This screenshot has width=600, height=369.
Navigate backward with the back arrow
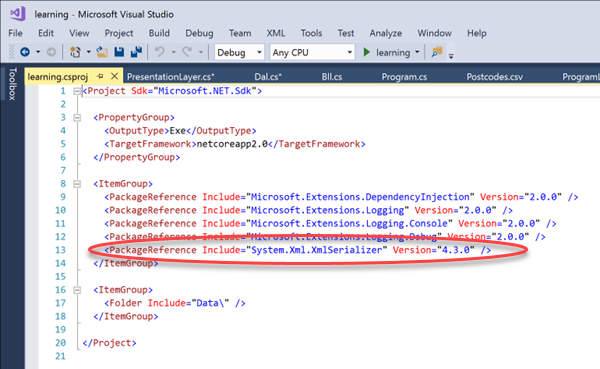[x=25, y=52]
